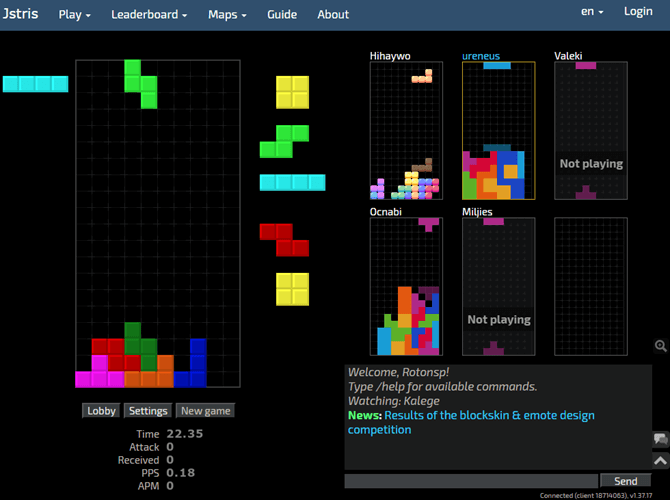Click the chat message input field

[x=471, y=481]
